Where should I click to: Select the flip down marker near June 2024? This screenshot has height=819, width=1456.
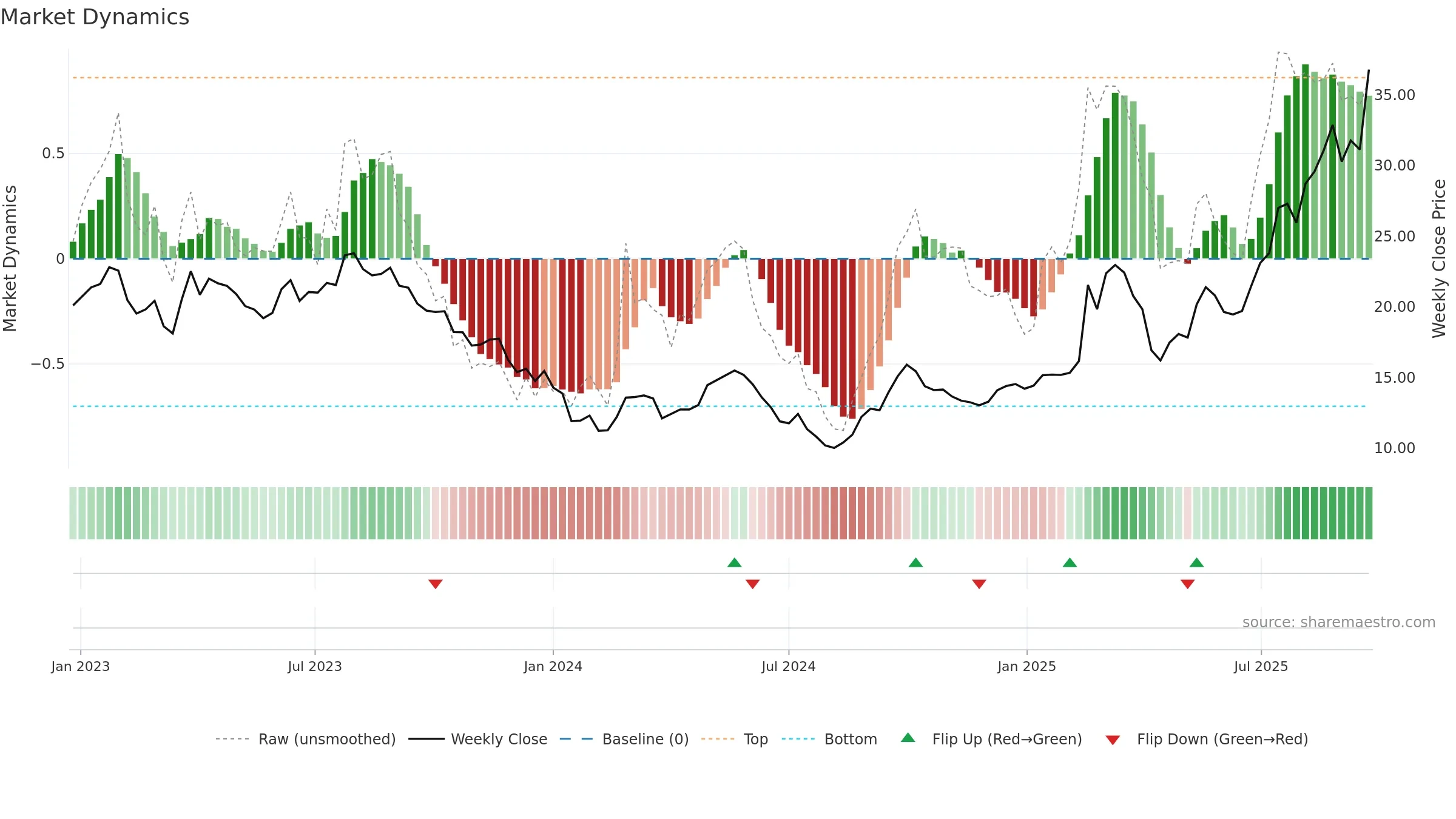(x=753, y=584)
